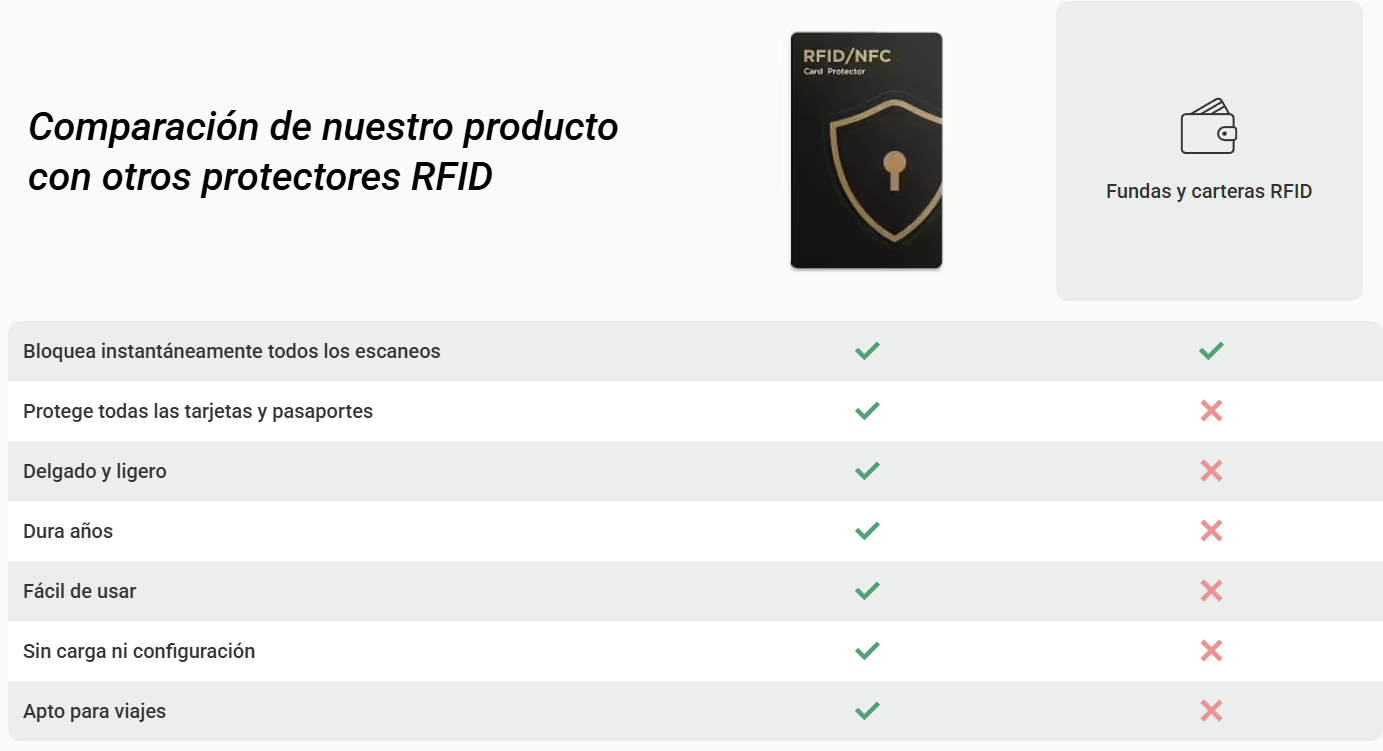Click the 'Fácil de usar' feature text
The width and height of the screenshot is (1383, 751).
[x=80, y=591]
